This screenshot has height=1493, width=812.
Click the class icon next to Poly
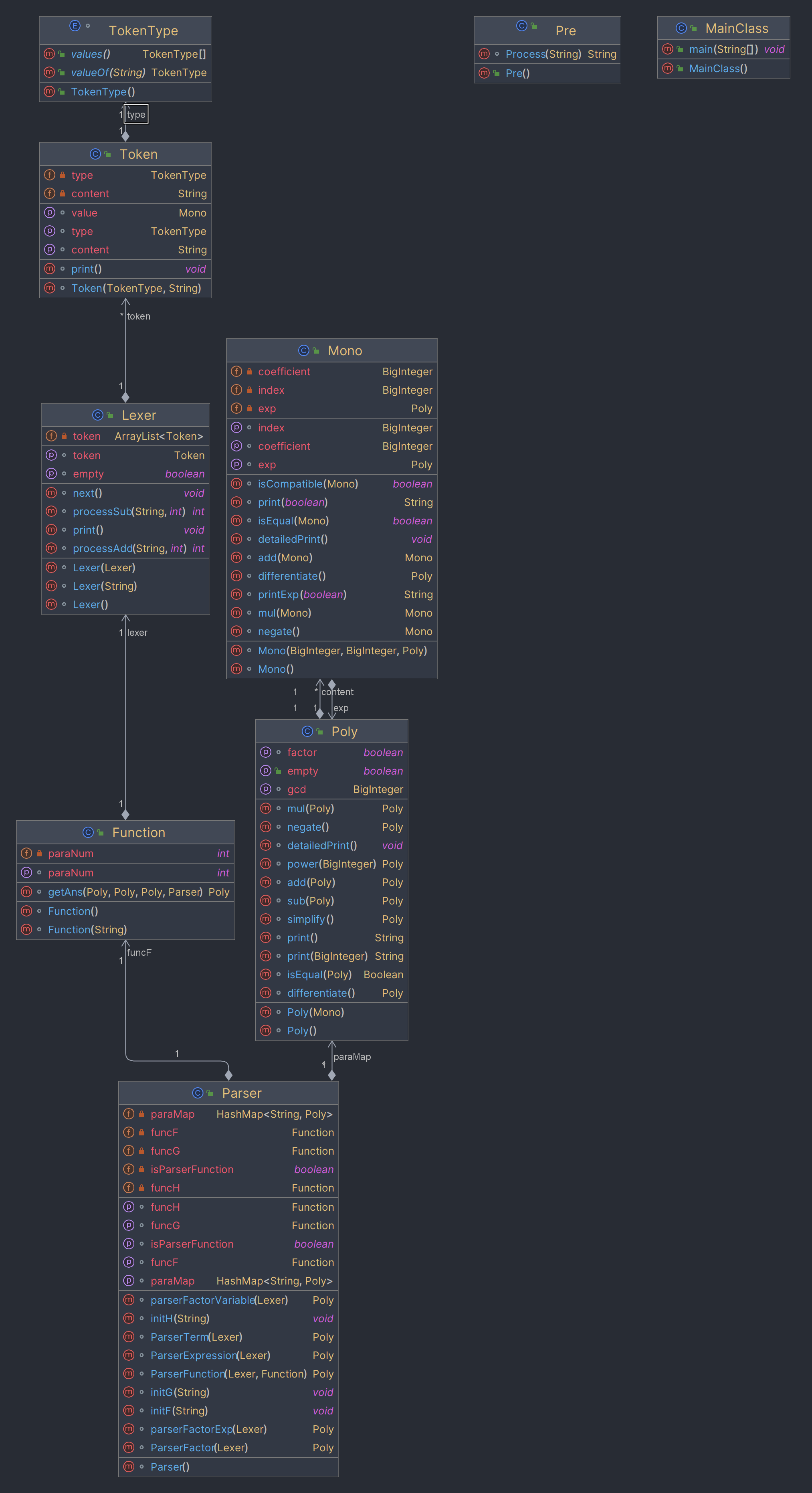click(x=307, y=731)
